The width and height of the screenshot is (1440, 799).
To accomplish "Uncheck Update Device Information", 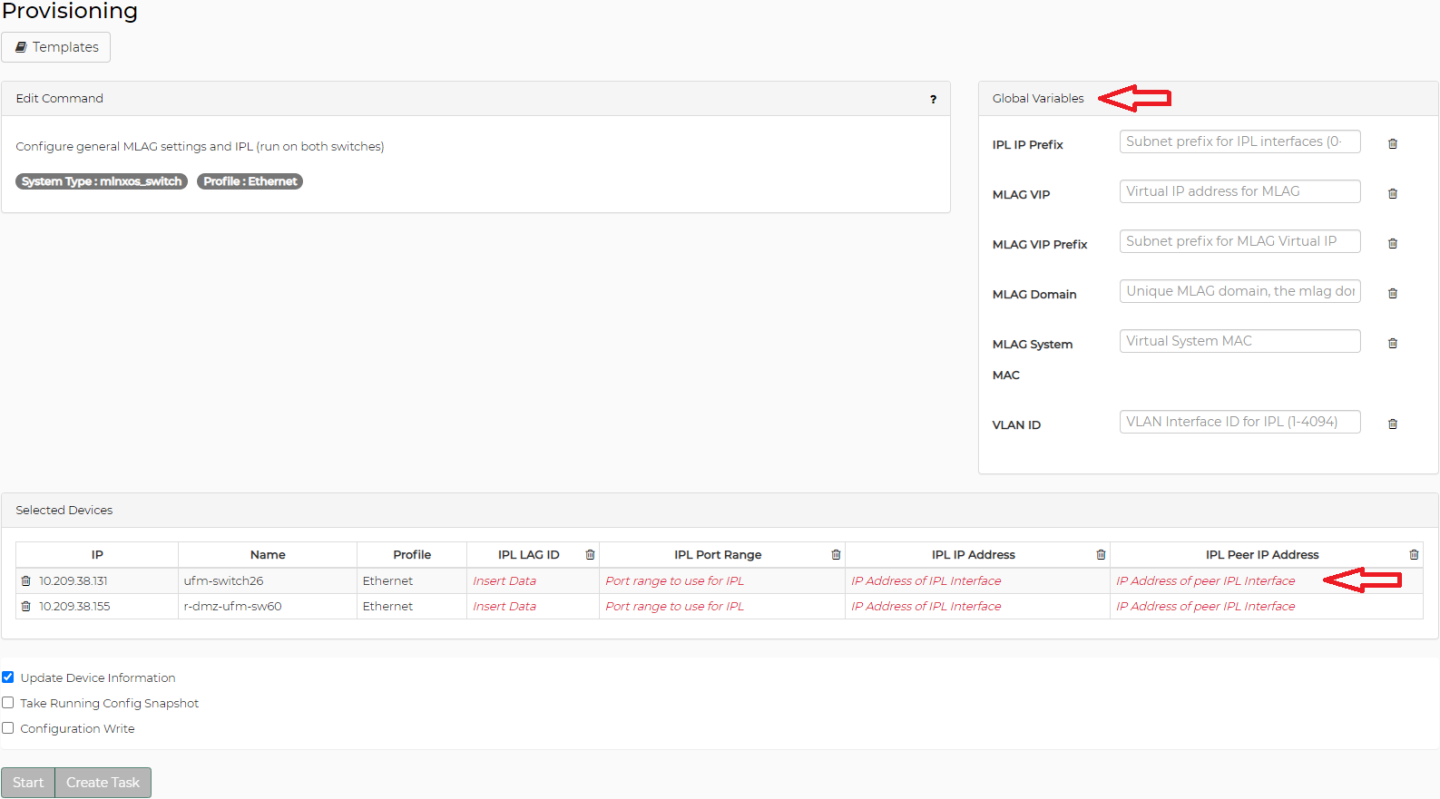I will click(8, 677).
